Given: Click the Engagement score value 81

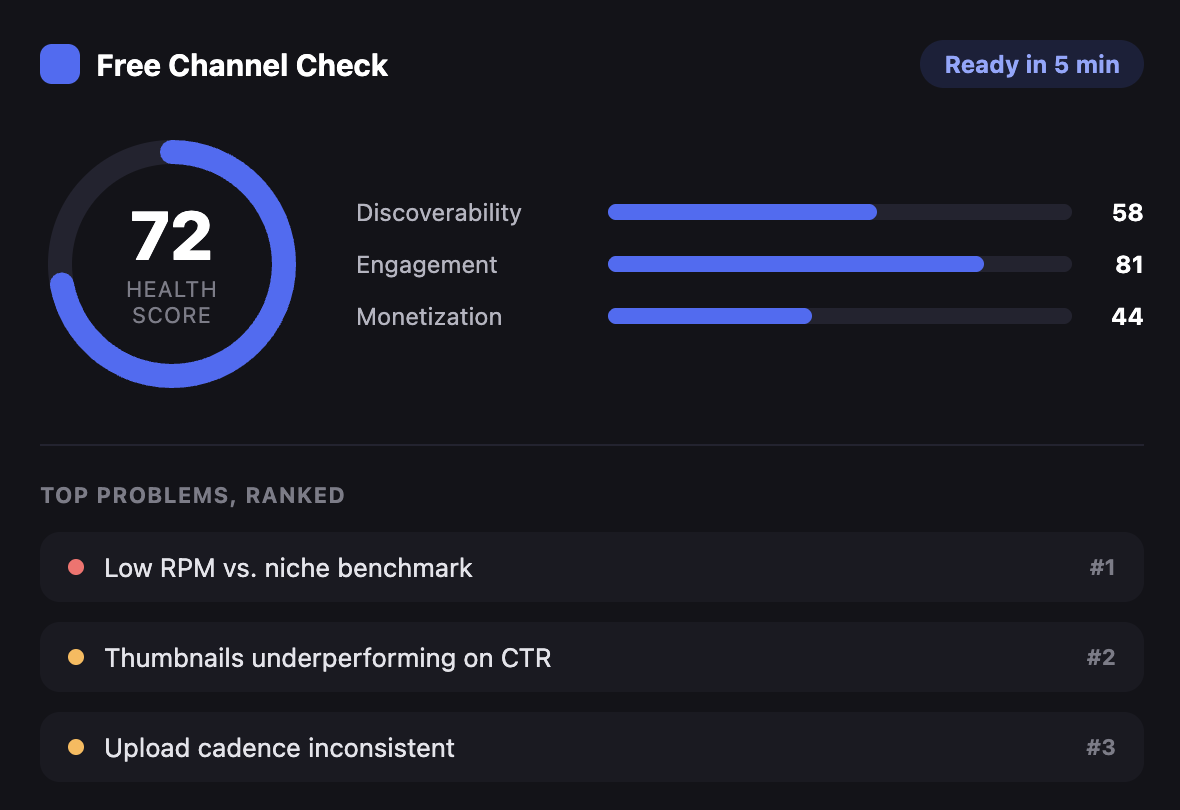Looking at the screenshot, I should [x=1129, y=265].
